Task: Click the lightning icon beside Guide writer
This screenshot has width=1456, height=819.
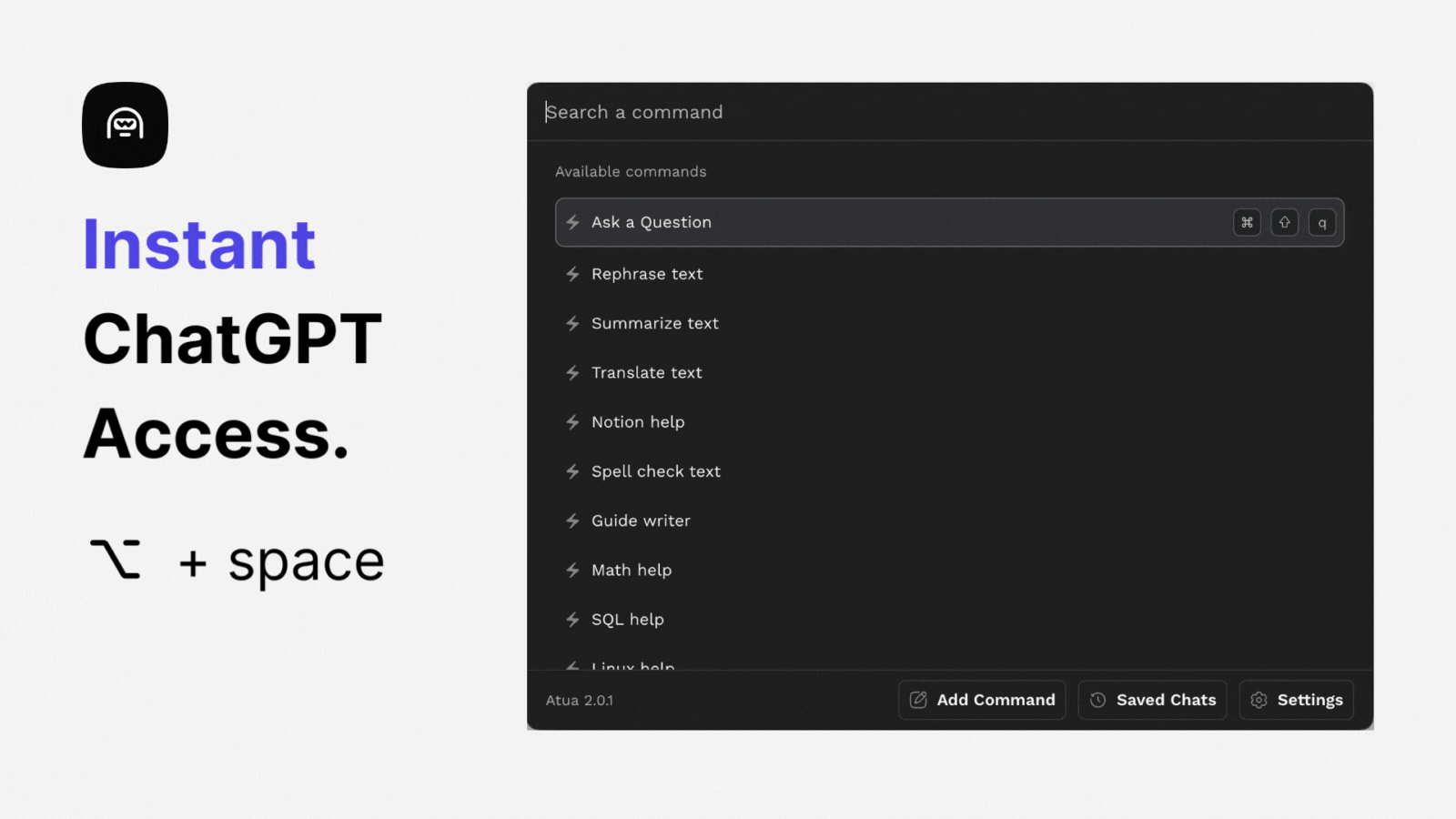Action: (572, 521)
